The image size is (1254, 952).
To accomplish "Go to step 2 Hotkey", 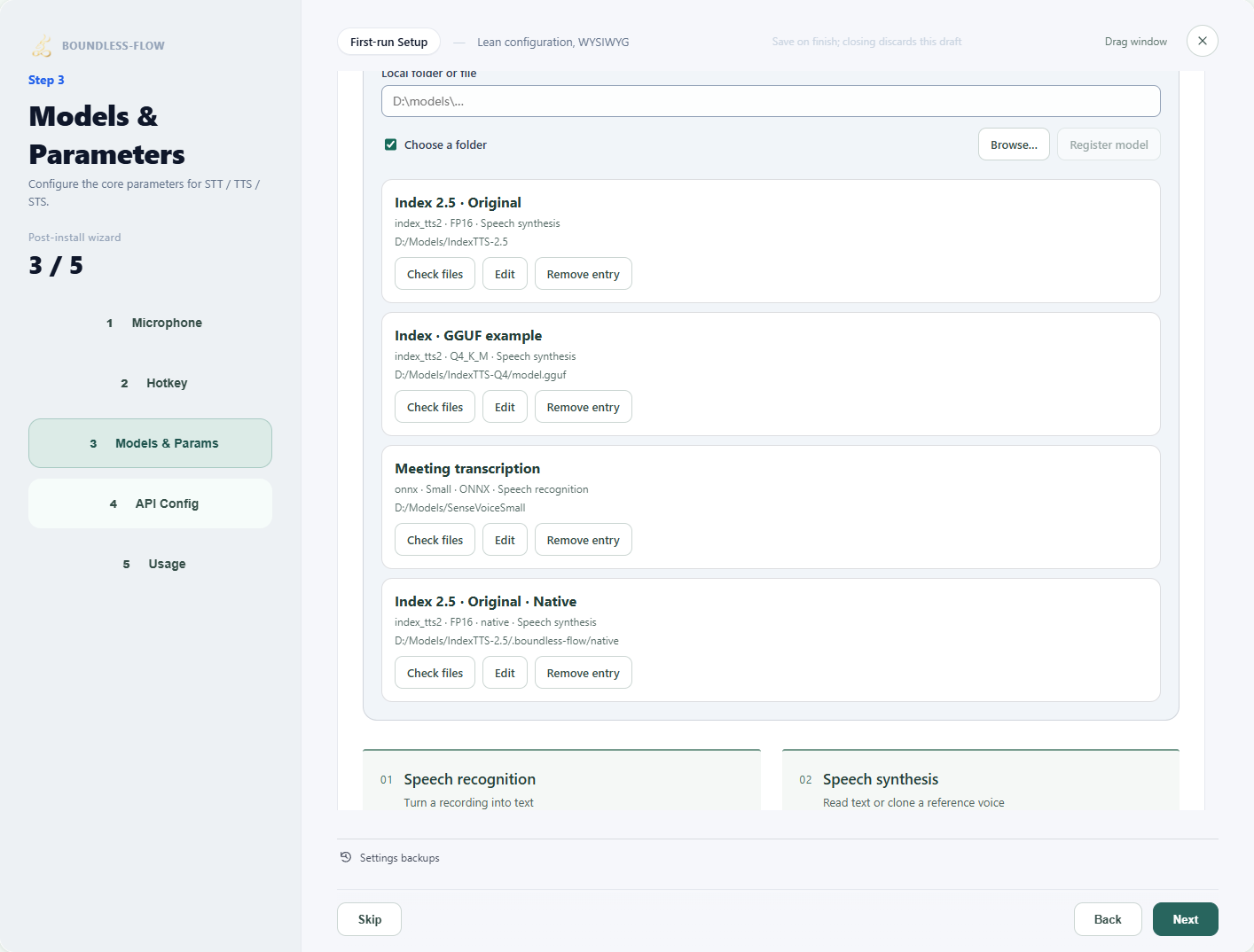I will (150, 383).
